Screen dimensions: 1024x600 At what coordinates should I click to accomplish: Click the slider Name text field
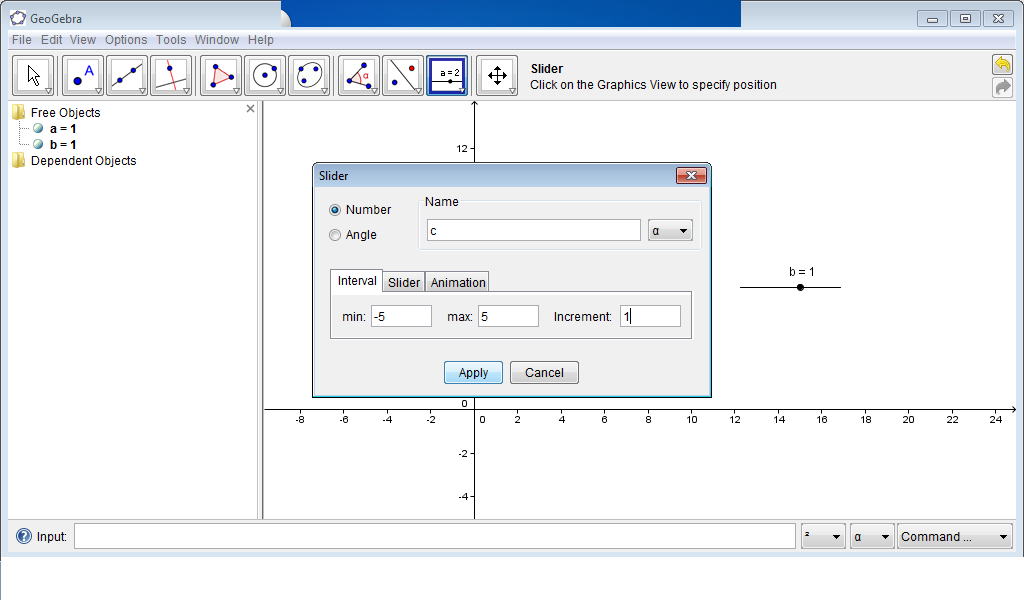click(x=534, y=230)
